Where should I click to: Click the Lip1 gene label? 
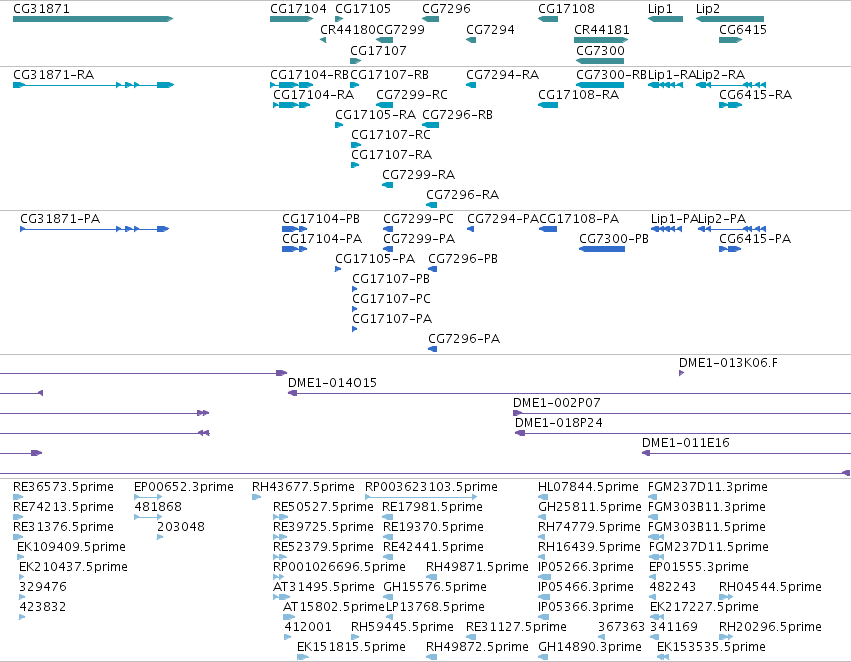[x=660, y=9]
